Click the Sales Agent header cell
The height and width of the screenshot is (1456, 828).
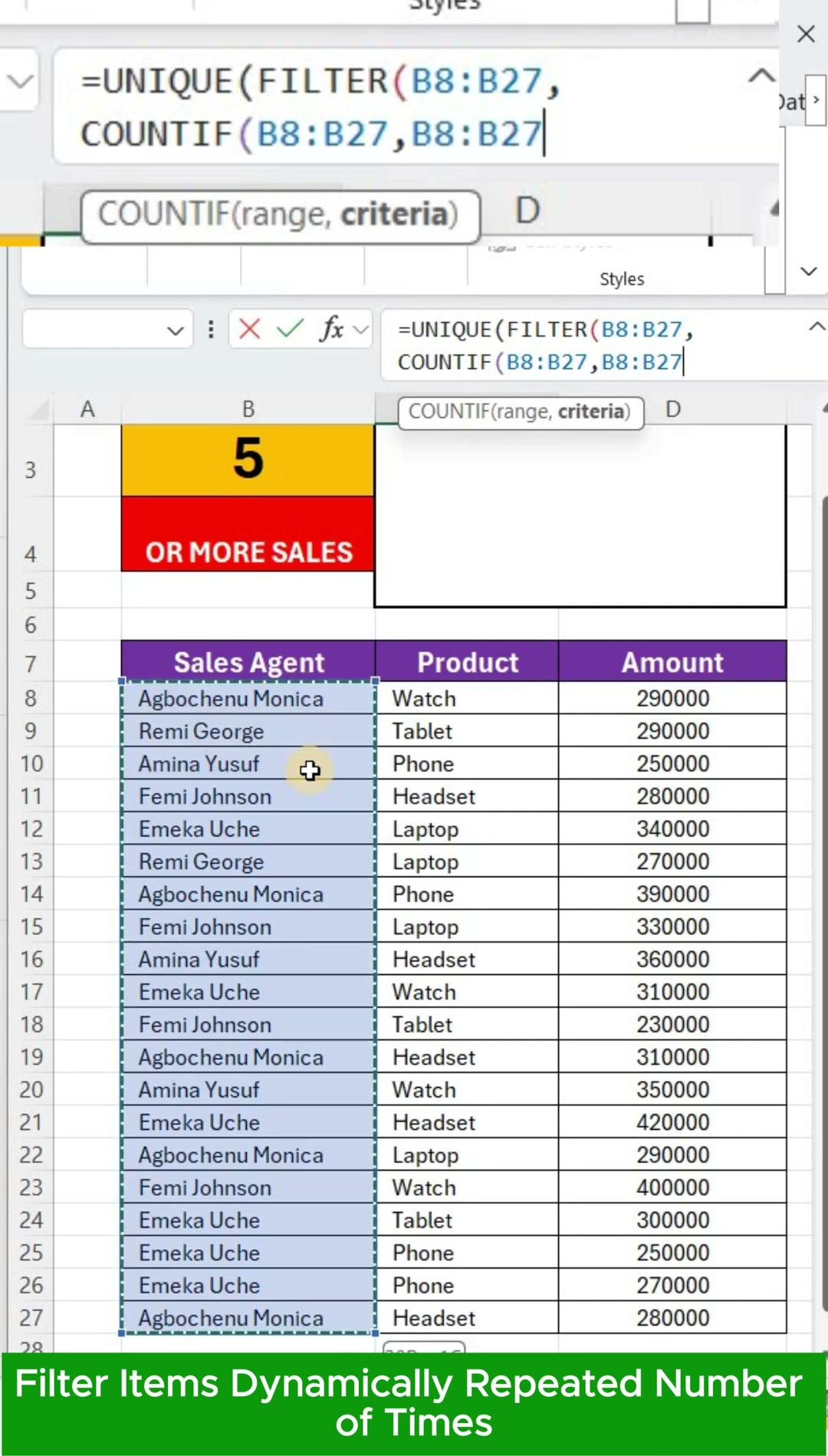pos(248,662)
